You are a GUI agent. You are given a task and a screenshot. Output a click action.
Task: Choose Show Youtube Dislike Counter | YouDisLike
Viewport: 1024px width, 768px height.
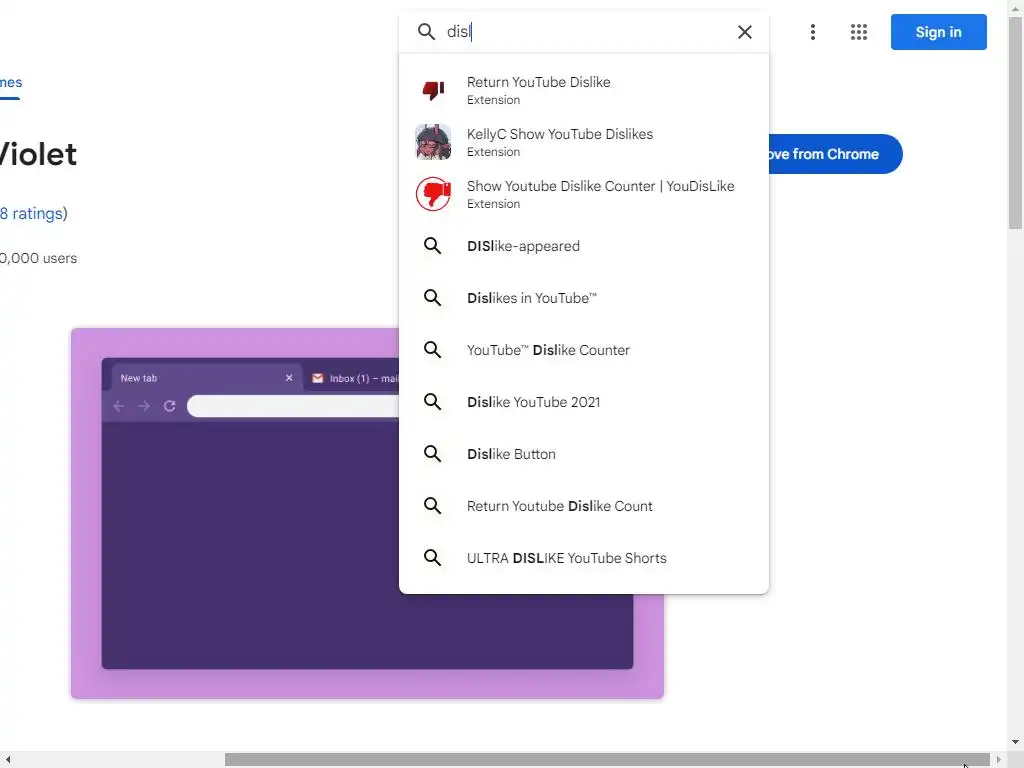(584, 194)
